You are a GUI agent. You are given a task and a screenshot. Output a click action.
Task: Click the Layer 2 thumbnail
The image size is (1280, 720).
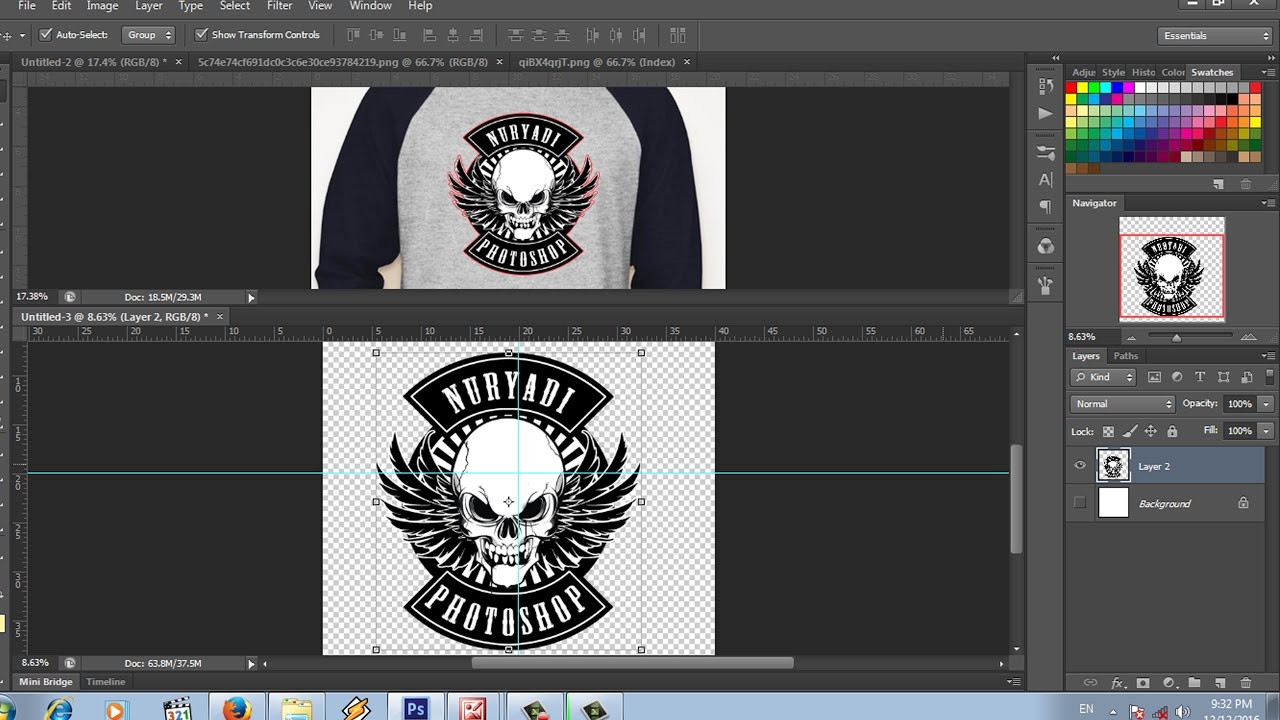(x=1113, y=466)
